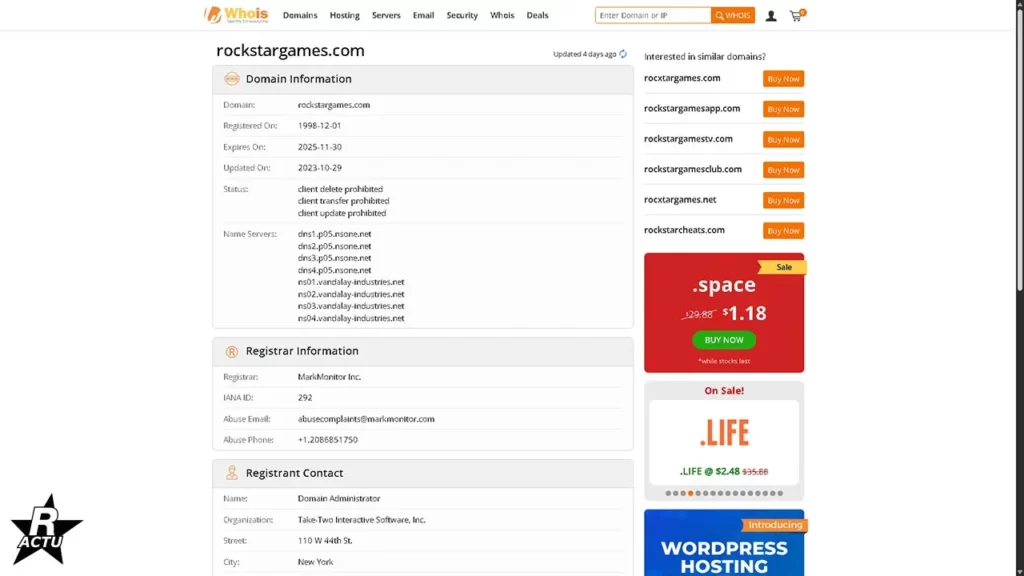Refresh the whois record with the refresh icon
Screen dimensions: 1024x576
[x=623, y=54]
